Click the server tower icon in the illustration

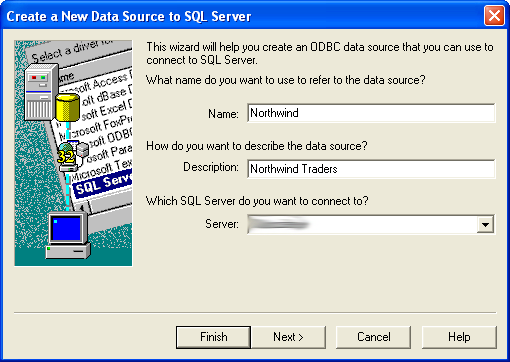tap(41, 92)
